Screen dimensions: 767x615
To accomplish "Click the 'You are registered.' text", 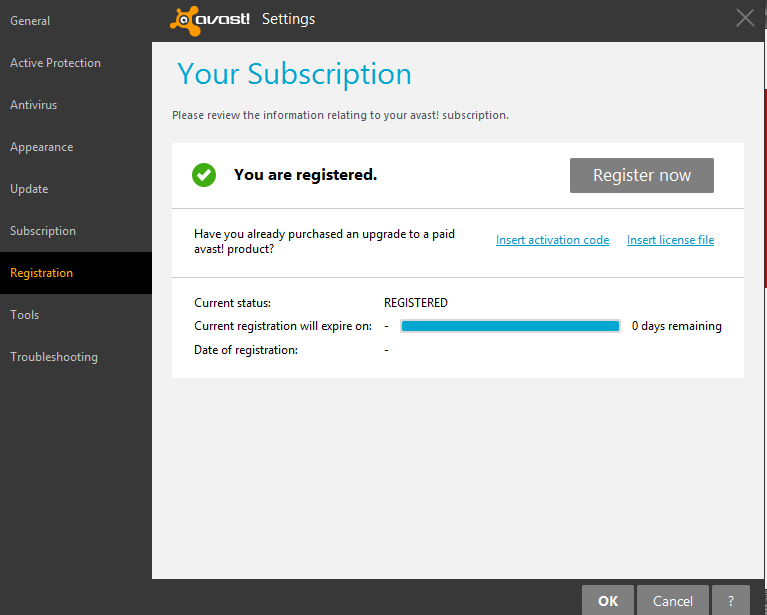I will [x=305, y=175].
